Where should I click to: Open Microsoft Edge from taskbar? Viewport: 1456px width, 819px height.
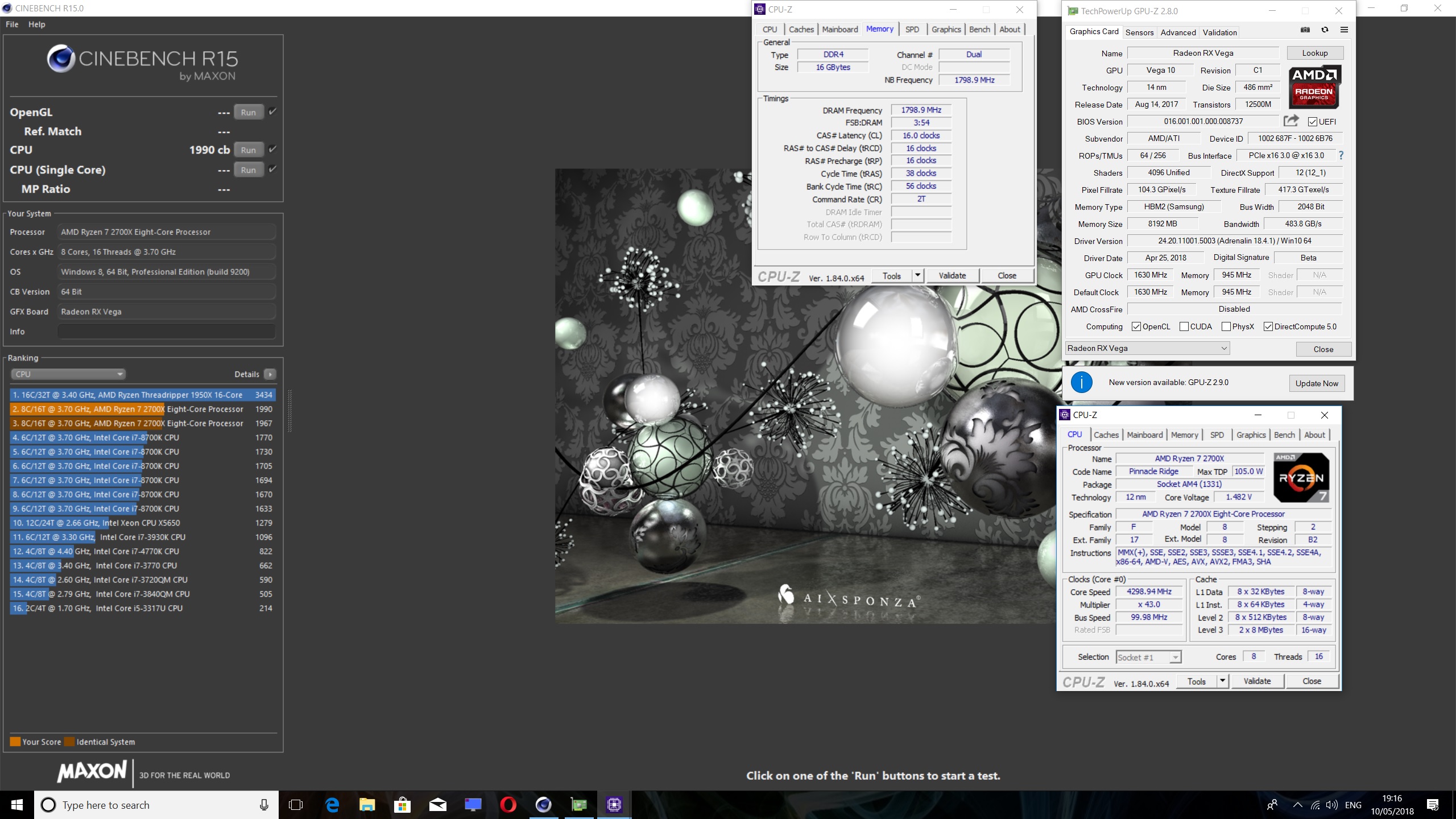[x=332, y=805]
